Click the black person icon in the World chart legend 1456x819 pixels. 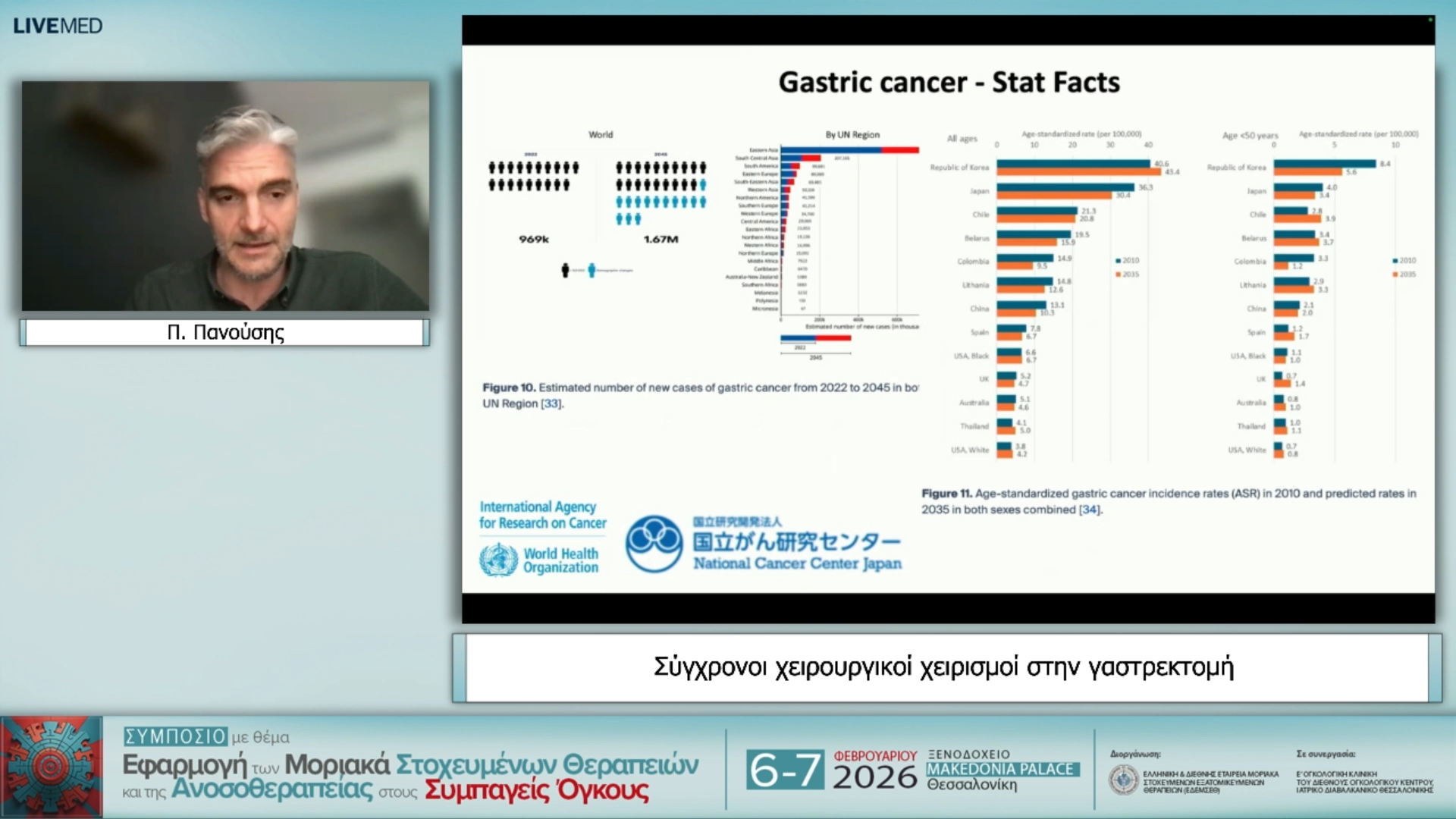pos(565,271)
